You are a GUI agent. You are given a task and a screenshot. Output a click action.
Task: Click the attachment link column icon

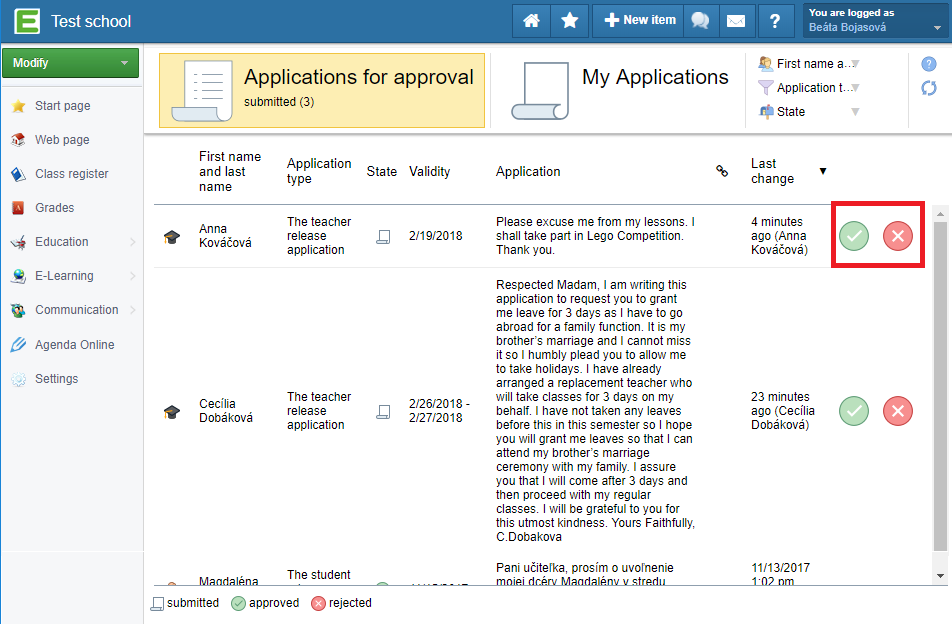722,171
